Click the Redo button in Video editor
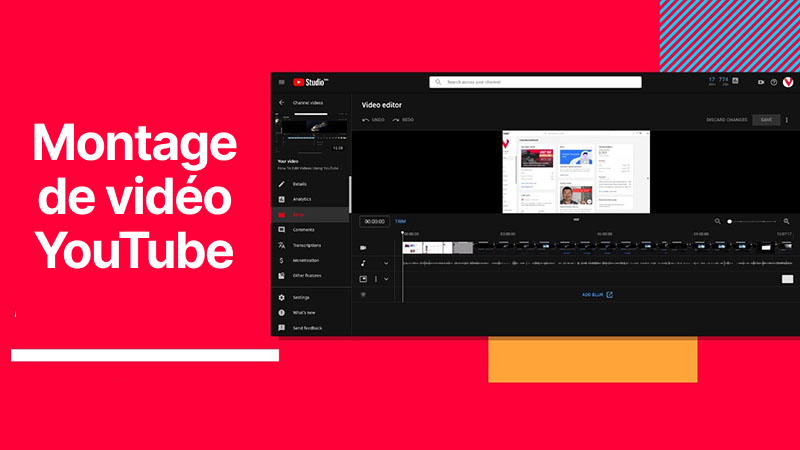 tap(403, 120)
